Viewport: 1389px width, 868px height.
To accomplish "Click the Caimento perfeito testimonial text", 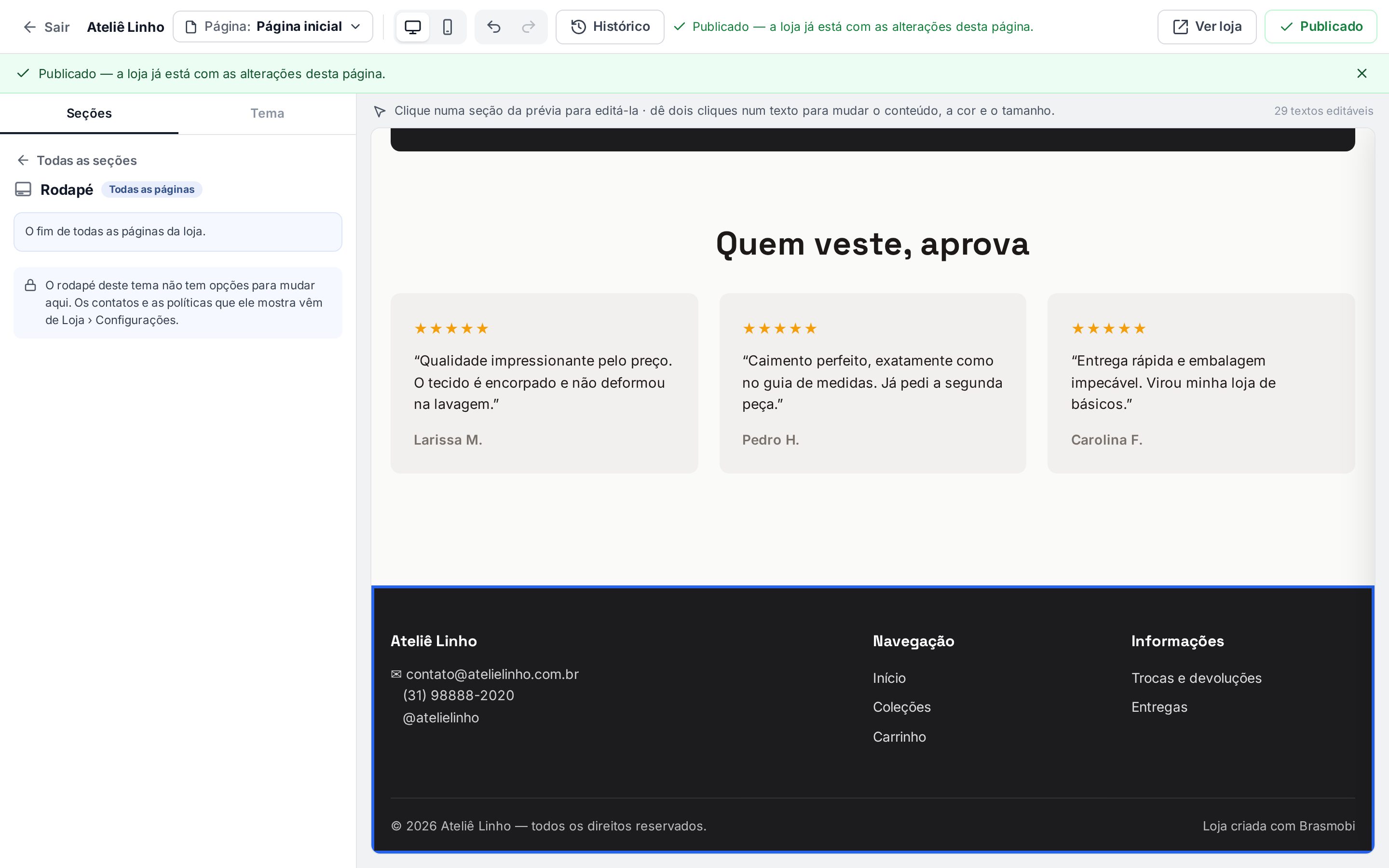I will pyautogui.click(x=872, y=382).
